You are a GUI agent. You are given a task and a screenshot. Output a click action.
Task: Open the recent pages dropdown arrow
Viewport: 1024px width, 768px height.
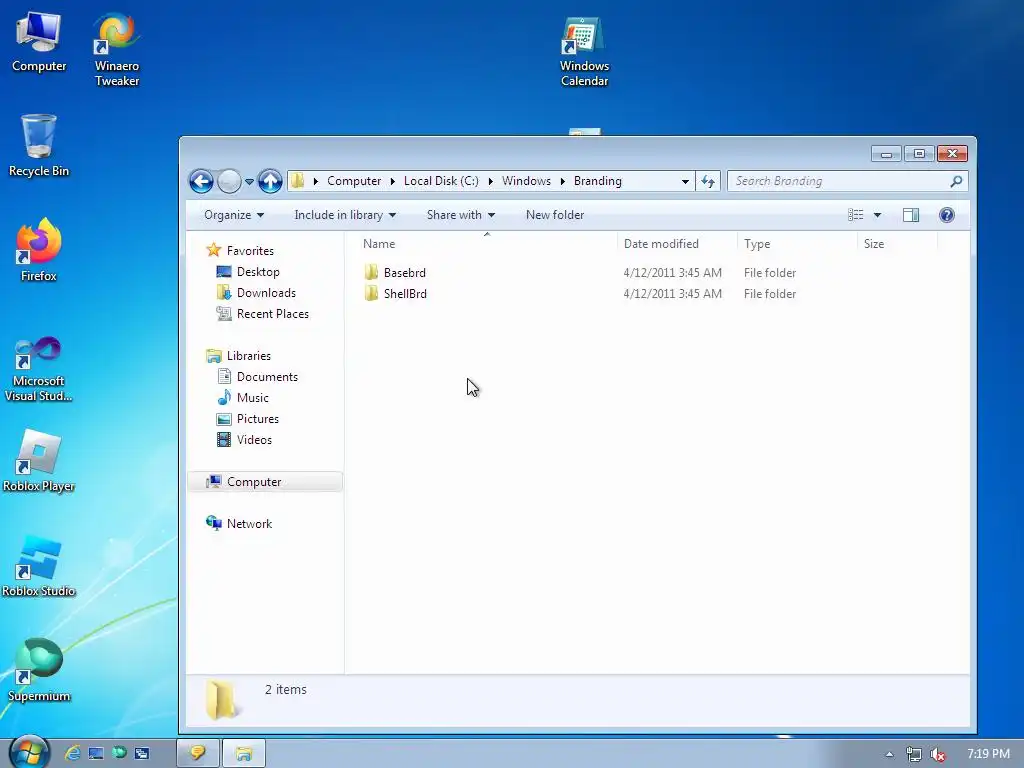click(249, 182)
